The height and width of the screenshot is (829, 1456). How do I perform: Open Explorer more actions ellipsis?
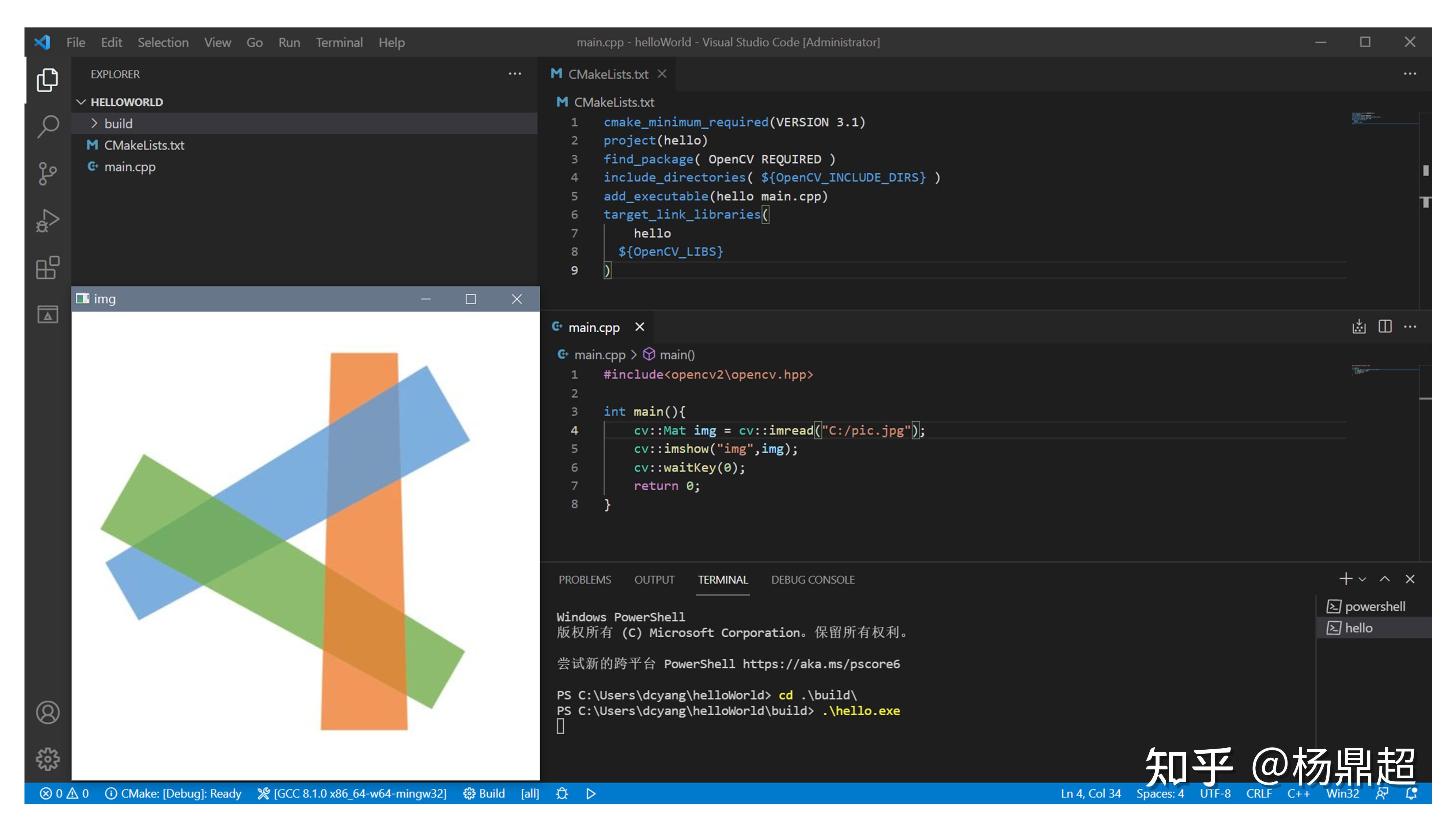point(515,74)
